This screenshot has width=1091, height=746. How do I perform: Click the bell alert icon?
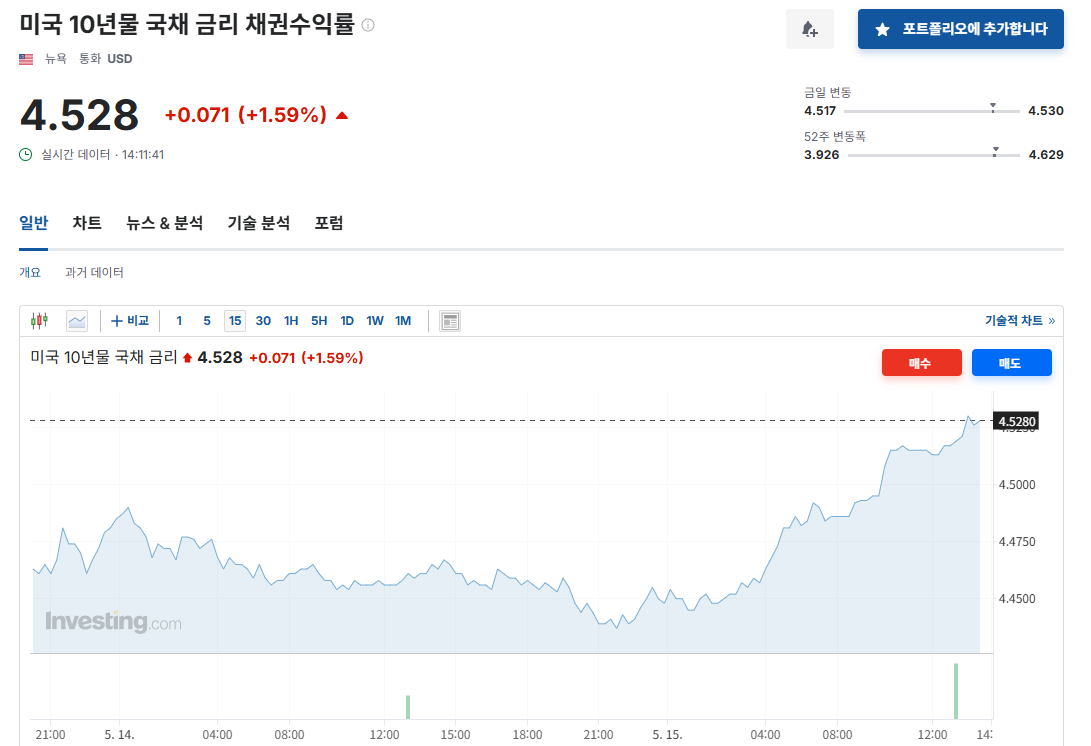[810, 29]
